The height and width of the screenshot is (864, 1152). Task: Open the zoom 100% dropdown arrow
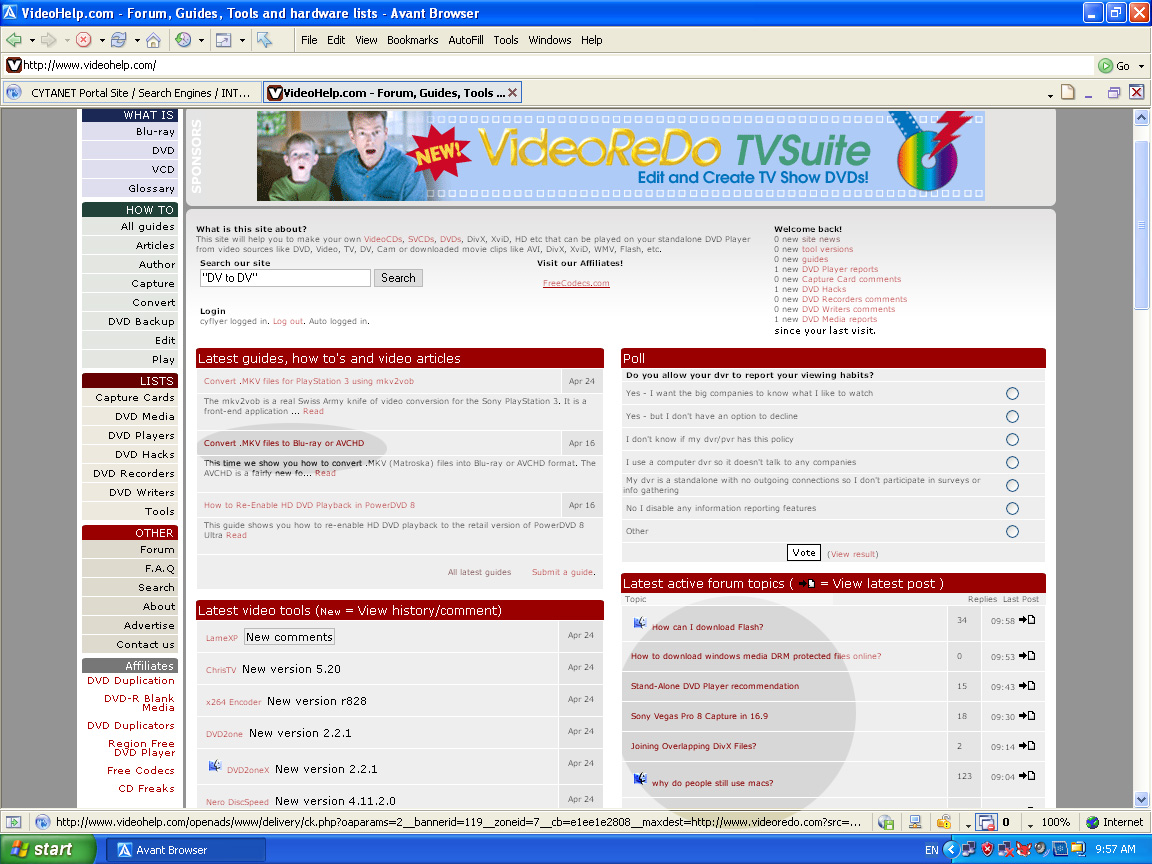[x=1030, y=825]
